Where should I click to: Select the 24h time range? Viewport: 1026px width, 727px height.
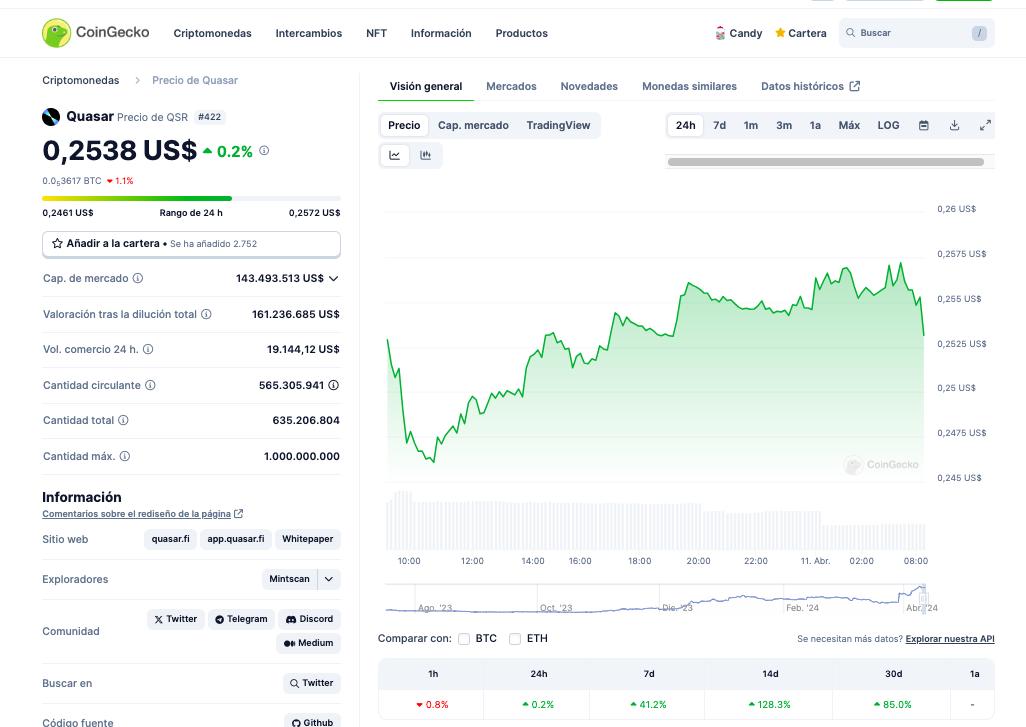point(686,125)
